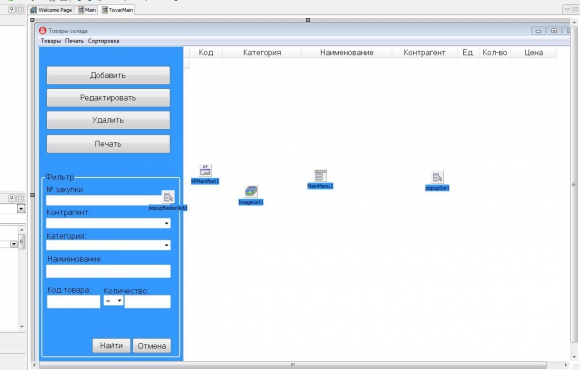Viewport: 580px width, 370px height.
Task: Click the Наименование input field
Action: point(108,271)
